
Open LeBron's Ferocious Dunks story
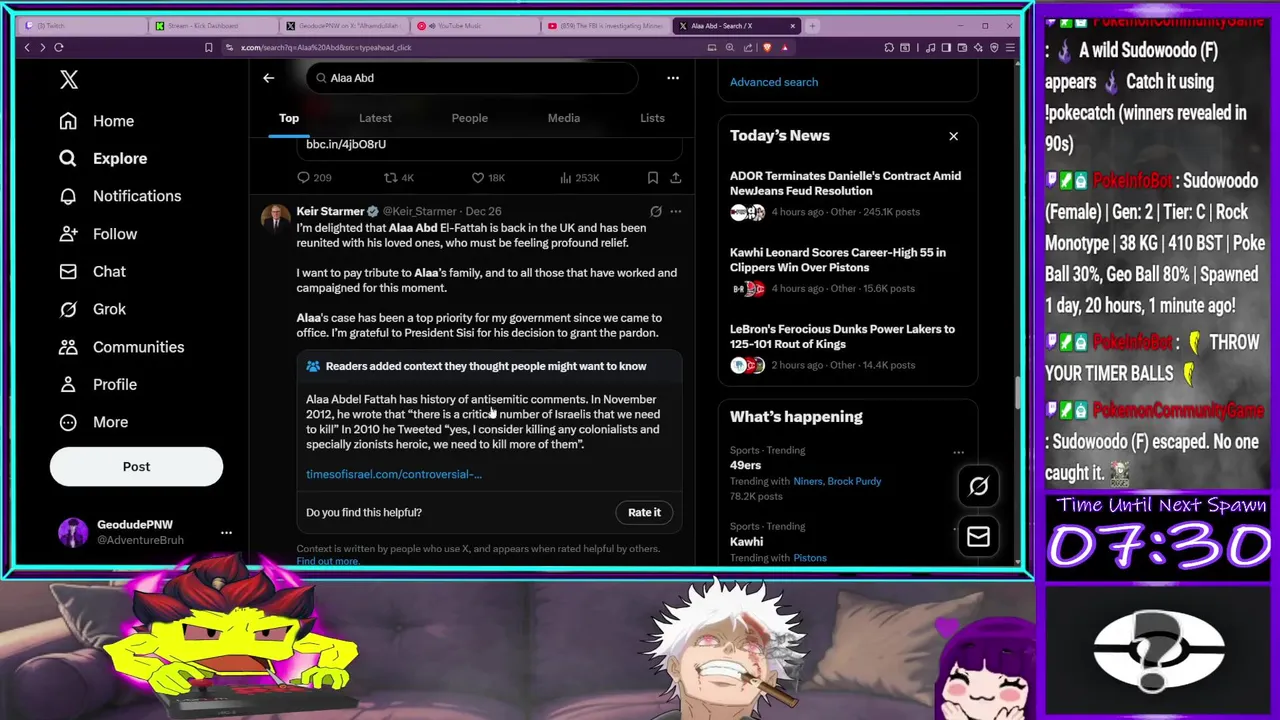[846, 346]
